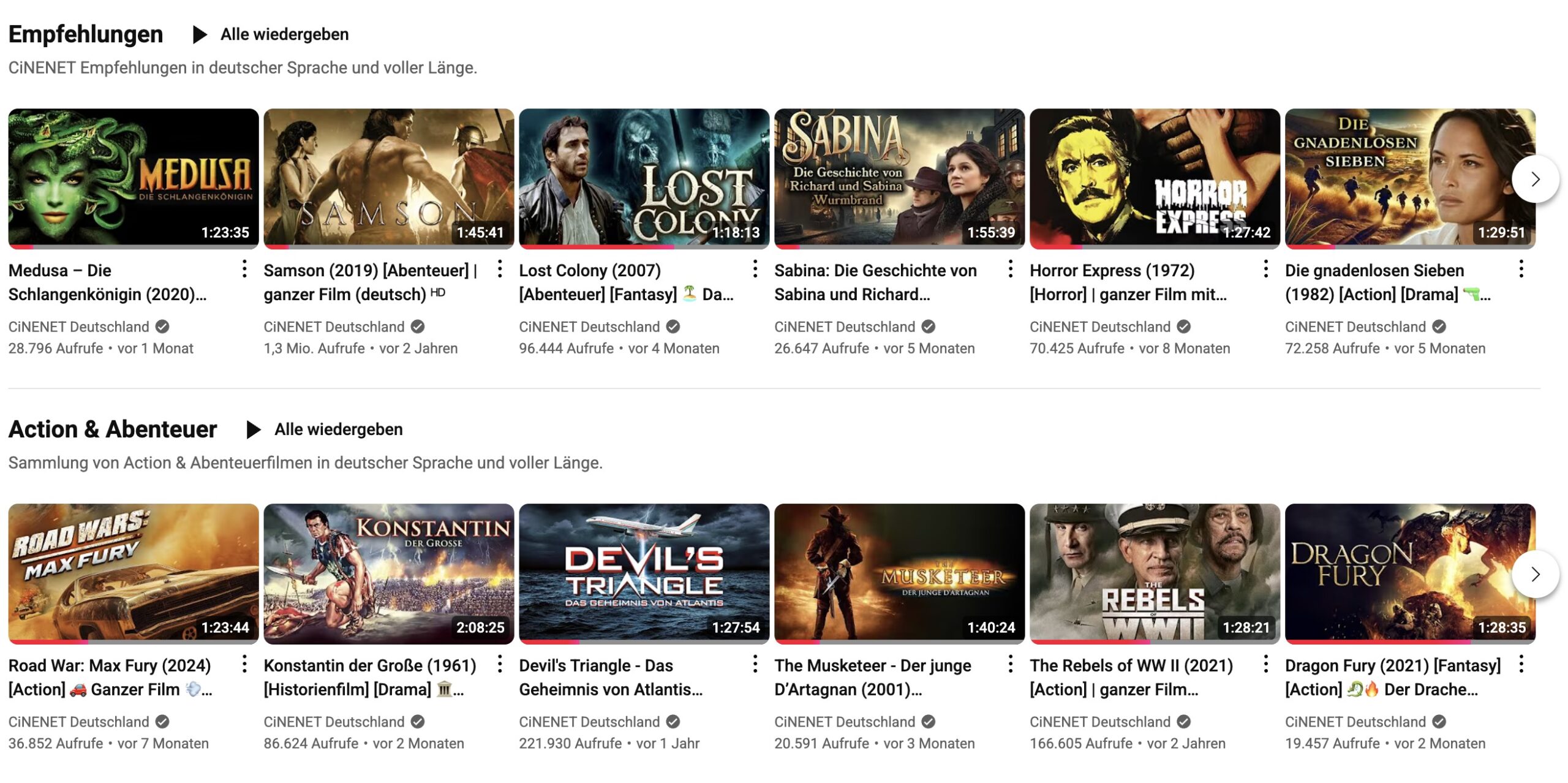Open options menu for Horror Express video

pos(1266,269)
